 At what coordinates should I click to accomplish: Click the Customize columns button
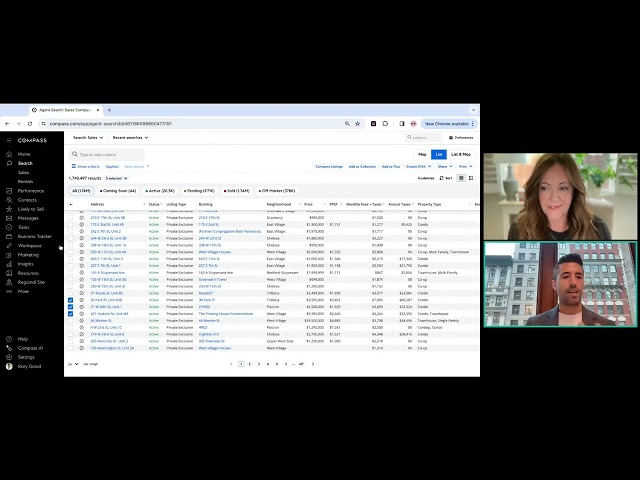click(426, 178)
